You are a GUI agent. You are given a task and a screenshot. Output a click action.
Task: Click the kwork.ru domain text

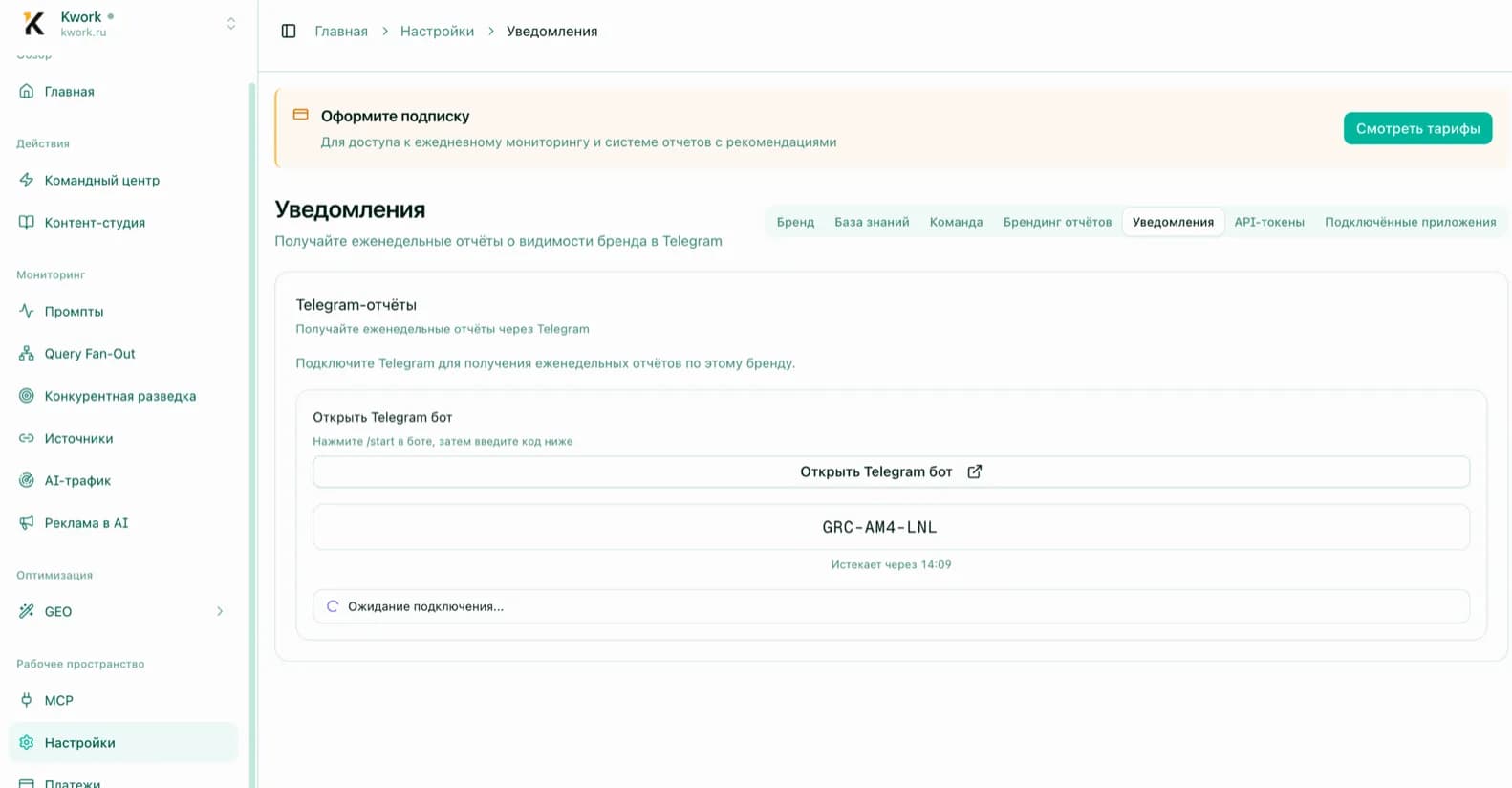pyautogui.click(x=83, y=33)
